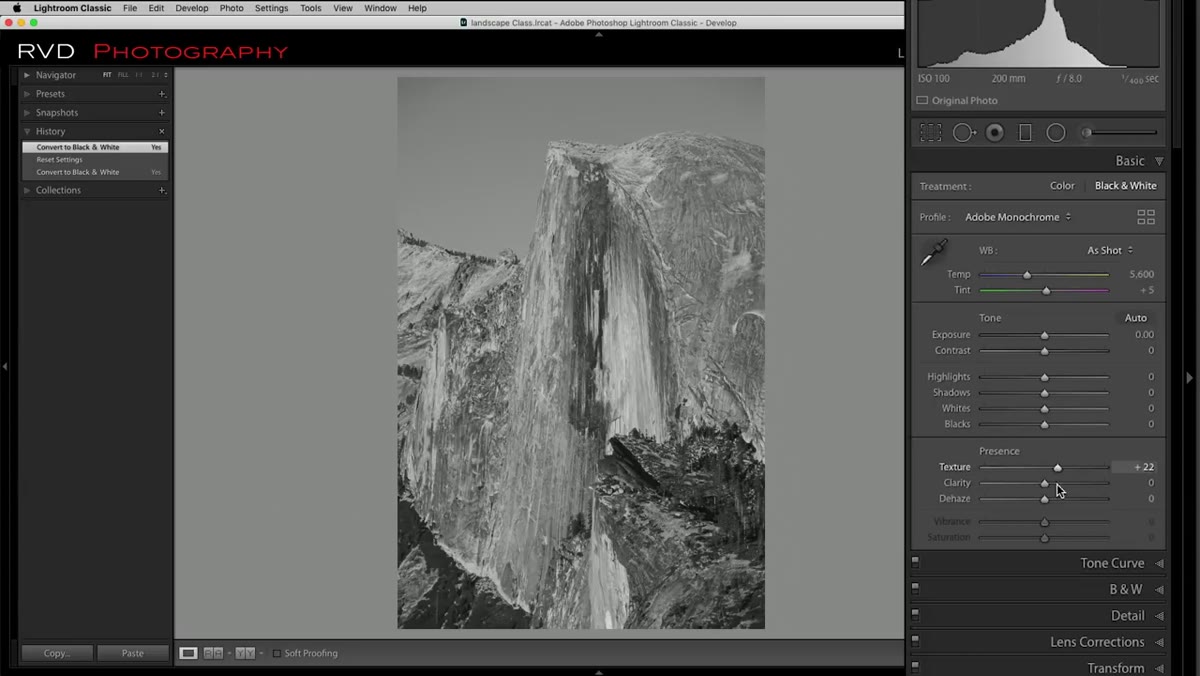The image size is (1200, 676).
Task: Enable the Original Photo checkbox
Action: coord(922,100)
